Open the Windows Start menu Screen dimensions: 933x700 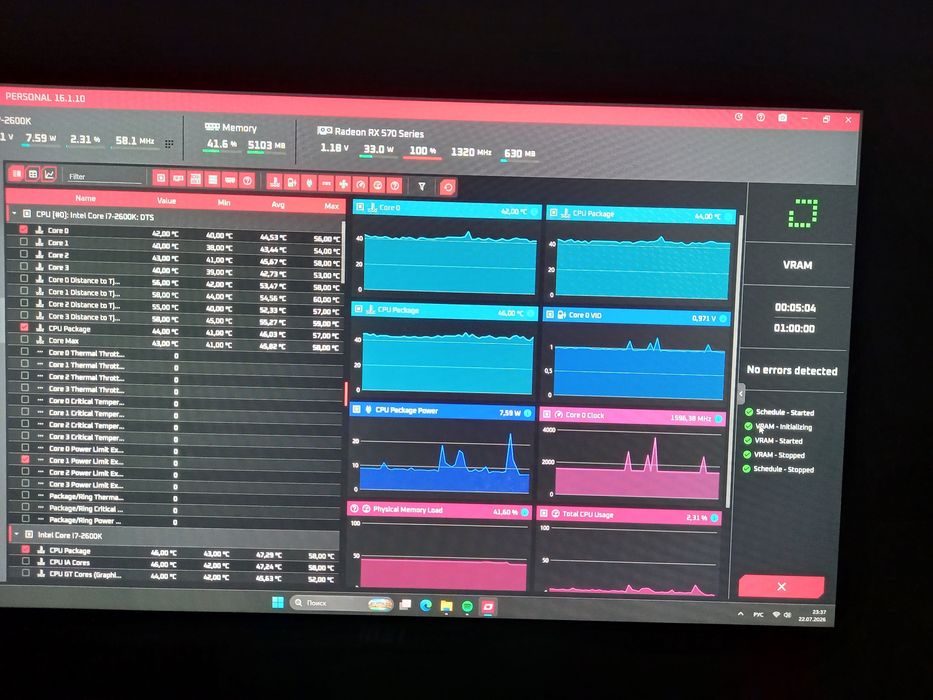(x=277, y=603)
